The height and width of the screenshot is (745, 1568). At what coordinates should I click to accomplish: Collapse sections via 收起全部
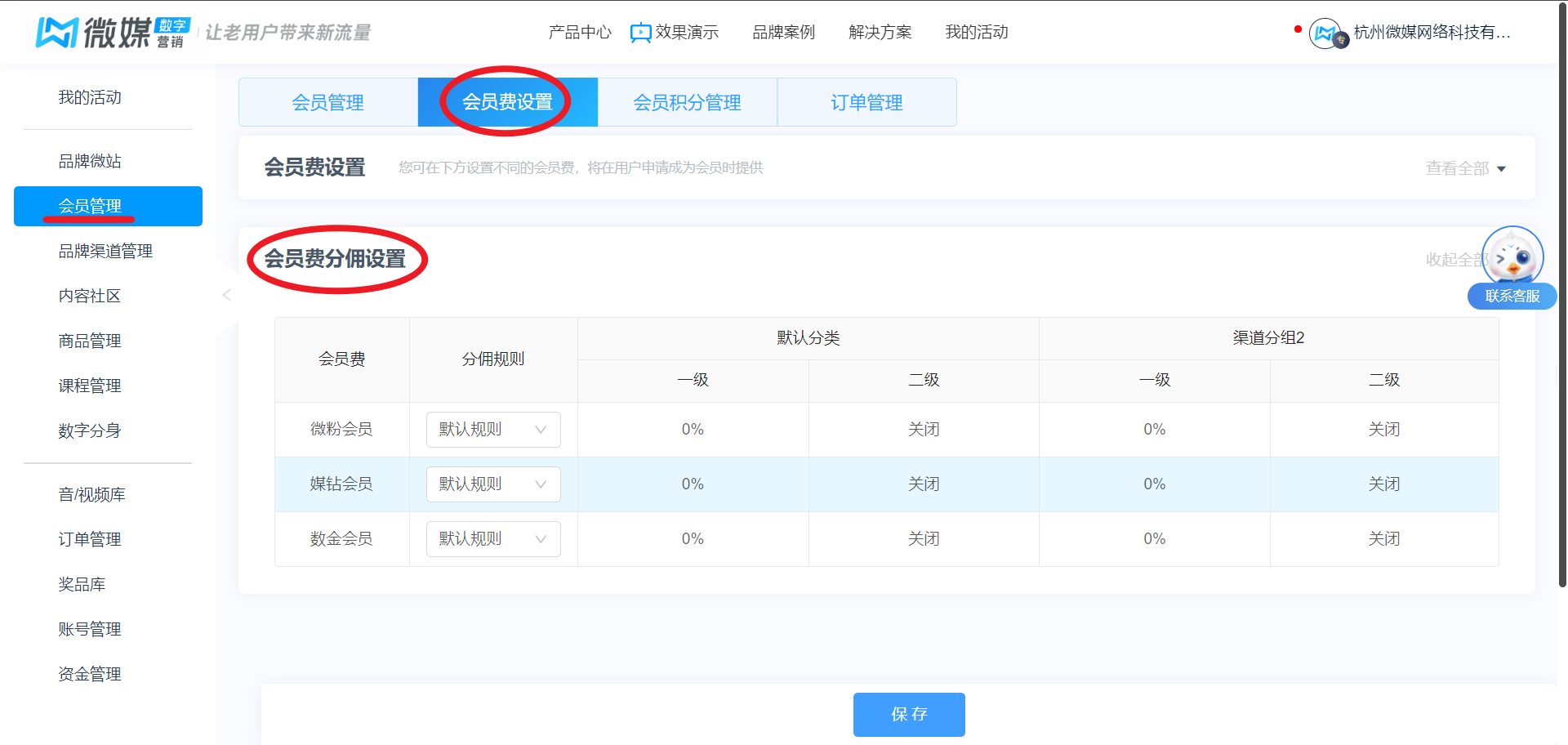click(x=1457, y=260)
